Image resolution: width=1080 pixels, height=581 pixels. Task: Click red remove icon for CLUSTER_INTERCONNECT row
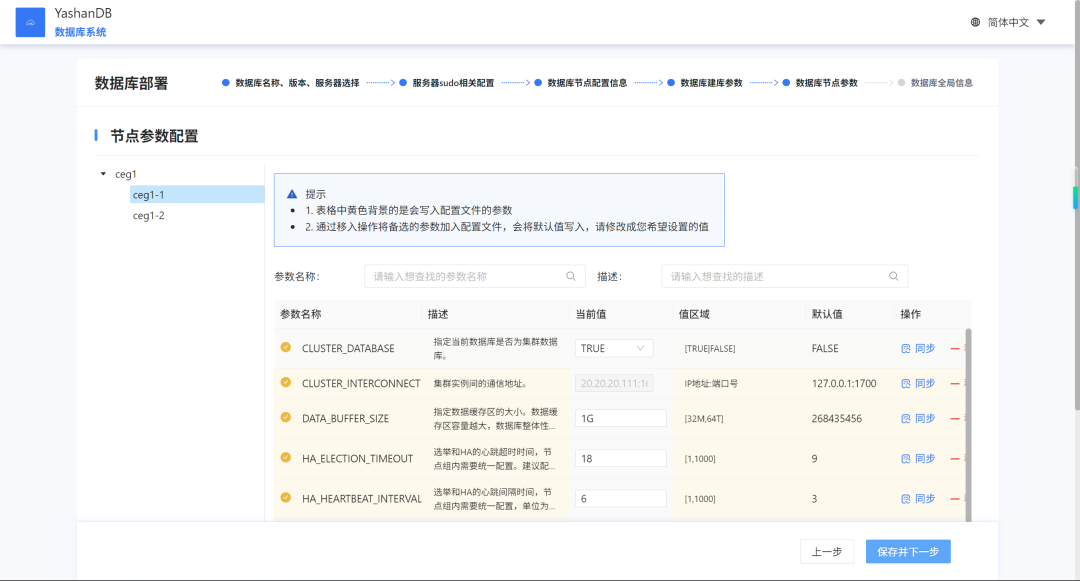(955, 383)
